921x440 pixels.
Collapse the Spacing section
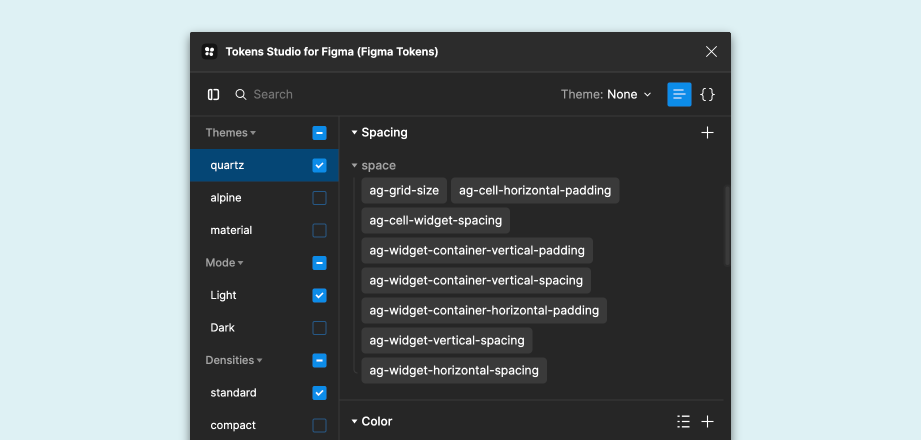click(354, 133)
